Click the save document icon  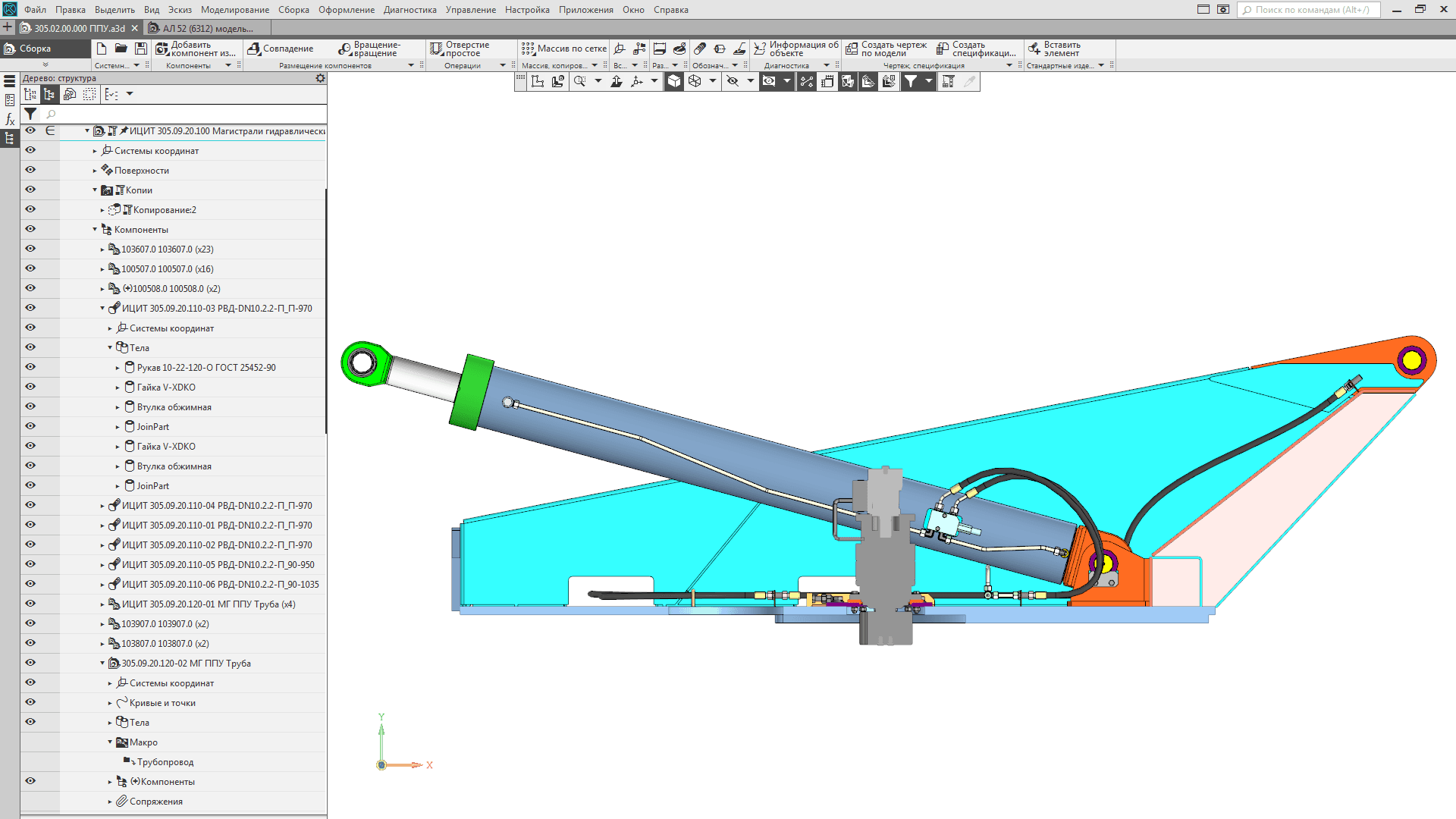(141, 49)
